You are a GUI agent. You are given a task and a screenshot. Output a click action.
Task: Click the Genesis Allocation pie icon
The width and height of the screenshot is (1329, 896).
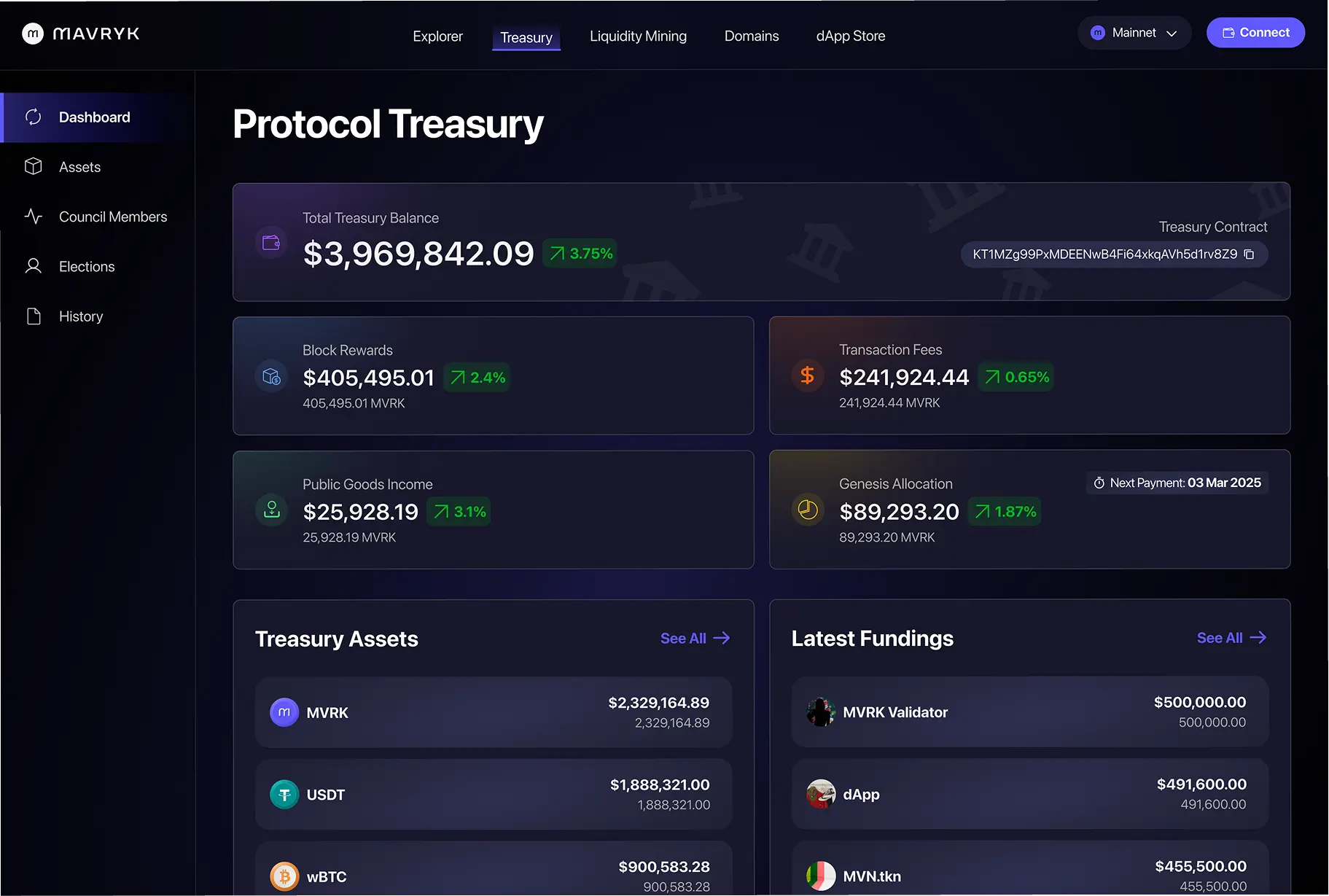coord(808,510)
